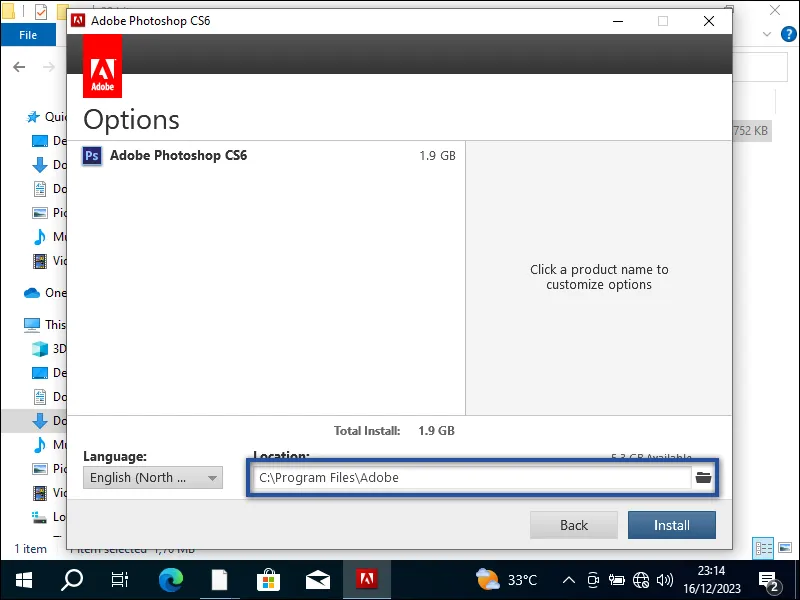Open the weather widget showing 33°C
This screenshot has height=600, width=800.
[x=505, y=578]
